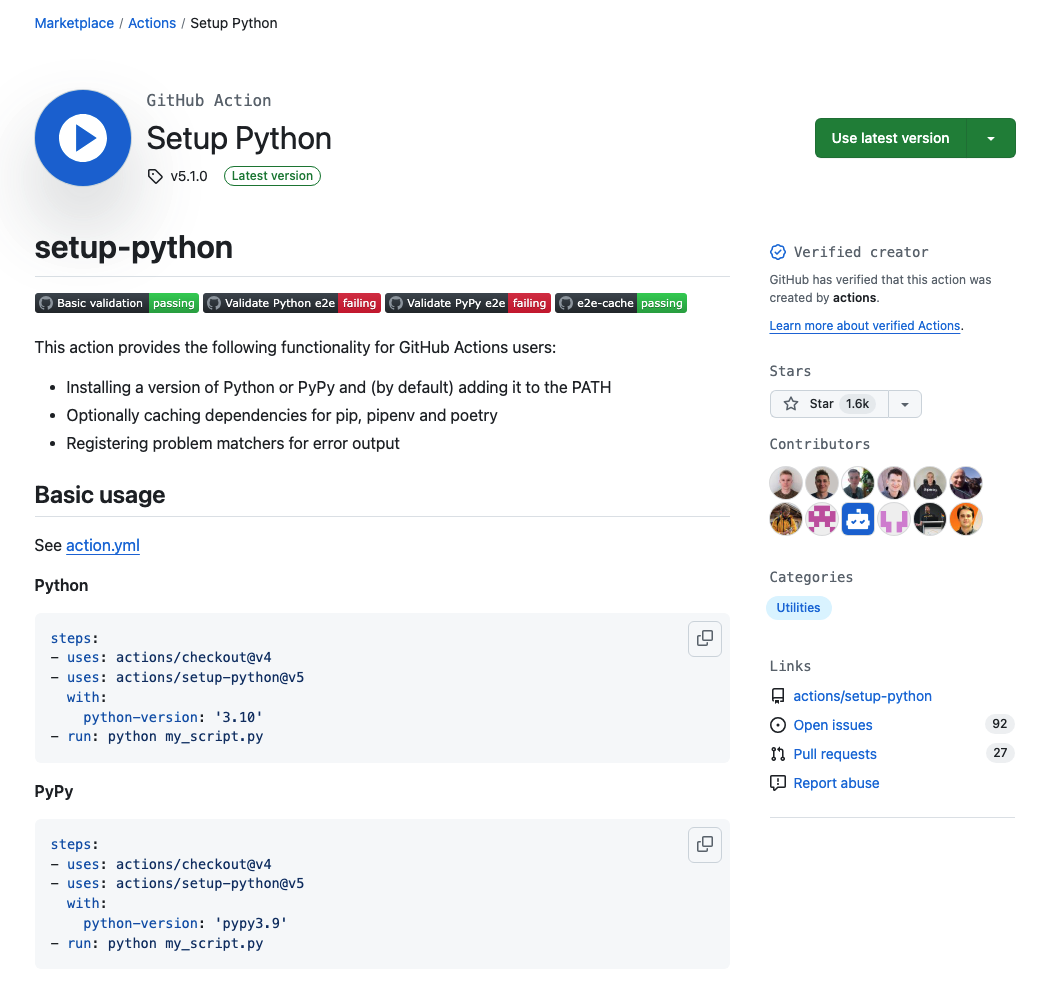
Task: Star the setup-python repository
Action: 829,404
